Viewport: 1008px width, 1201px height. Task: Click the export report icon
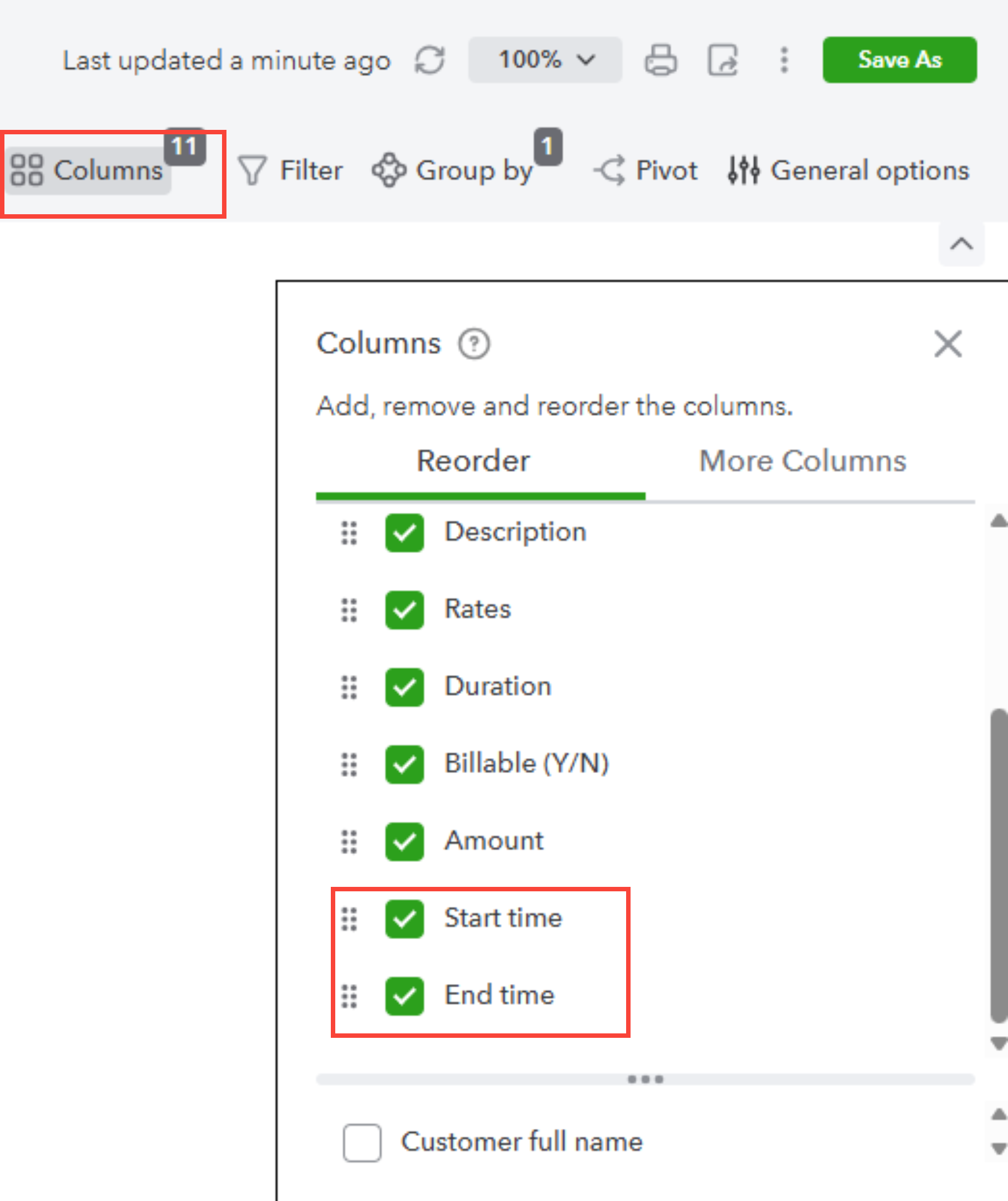(723, 60)
